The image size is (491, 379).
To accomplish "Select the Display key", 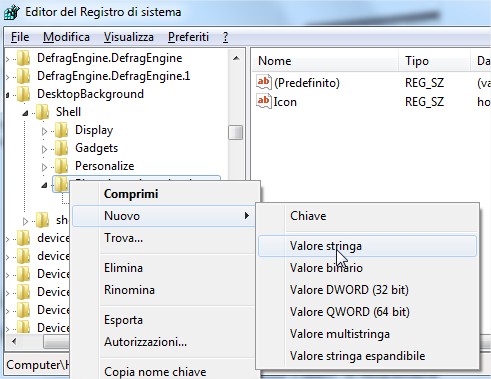I will click(x=94, y=130).
